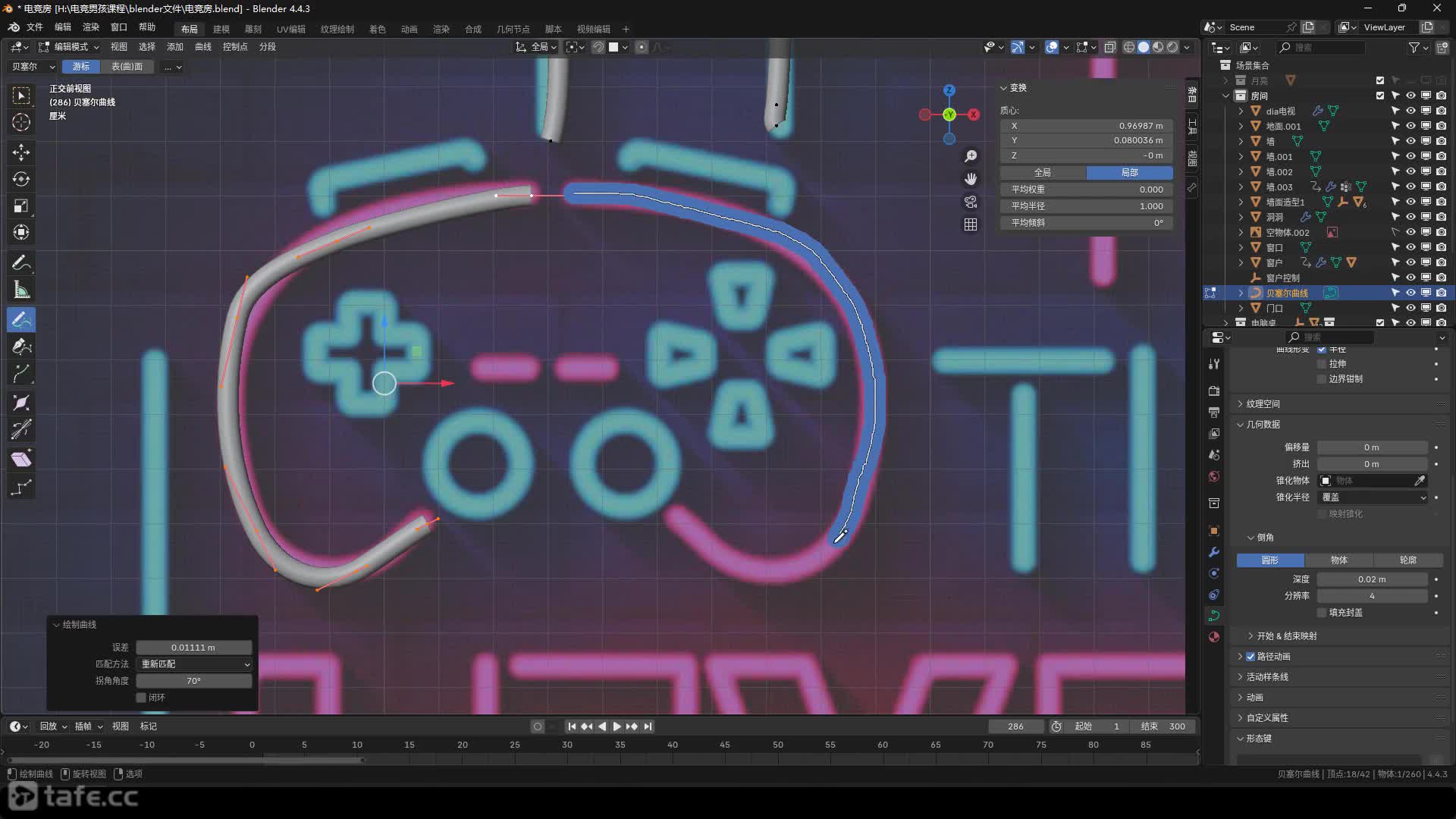Select the Measure tool
This screenshot has height=819, width=1456.
(20, 290)
